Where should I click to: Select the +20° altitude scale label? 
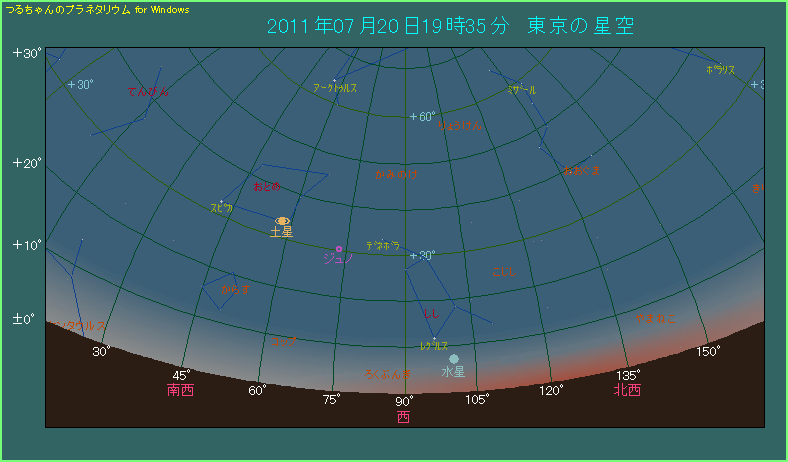(26, 163)
